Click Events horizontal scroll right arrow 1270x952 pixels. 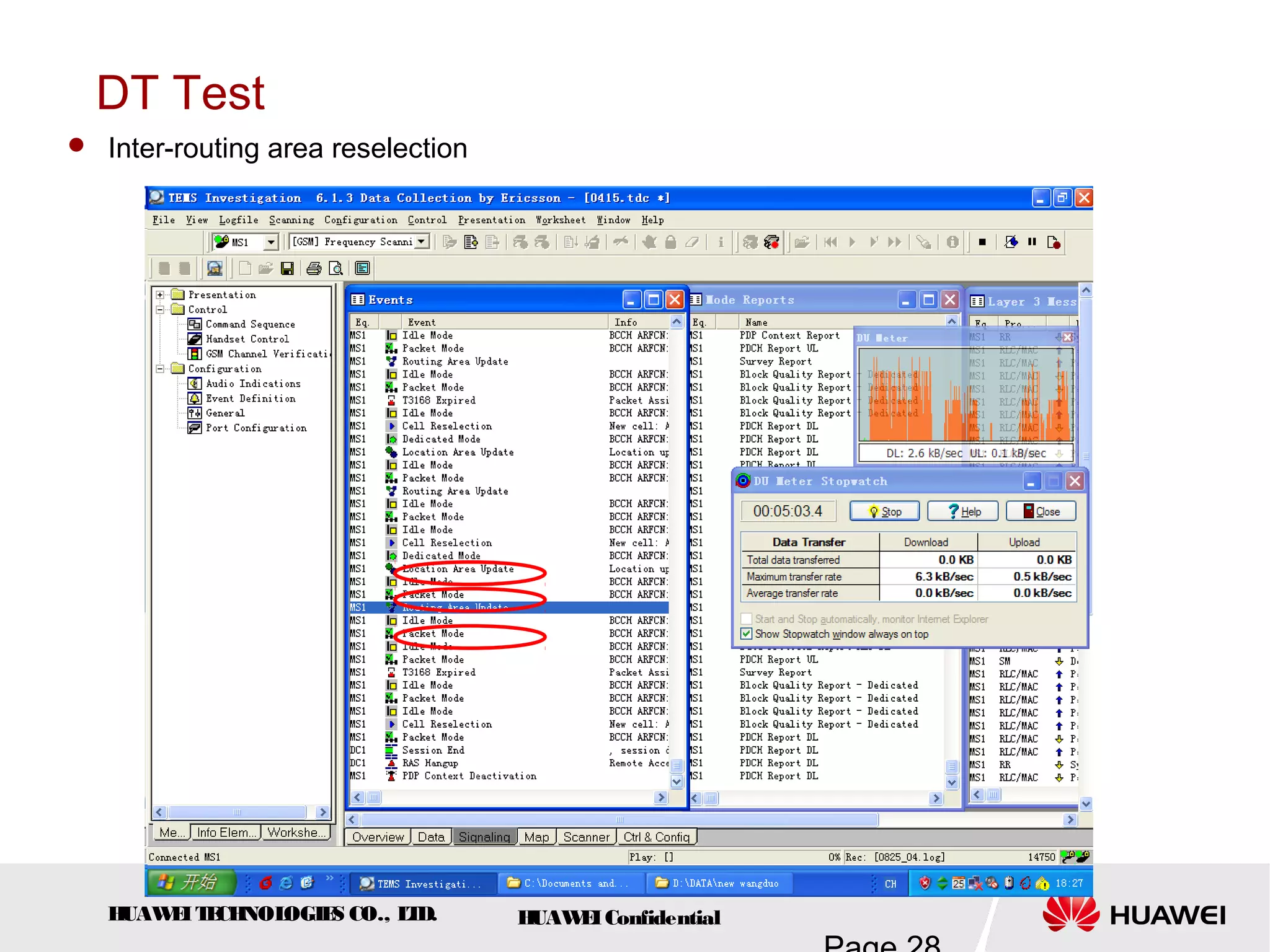coord(661,798)
